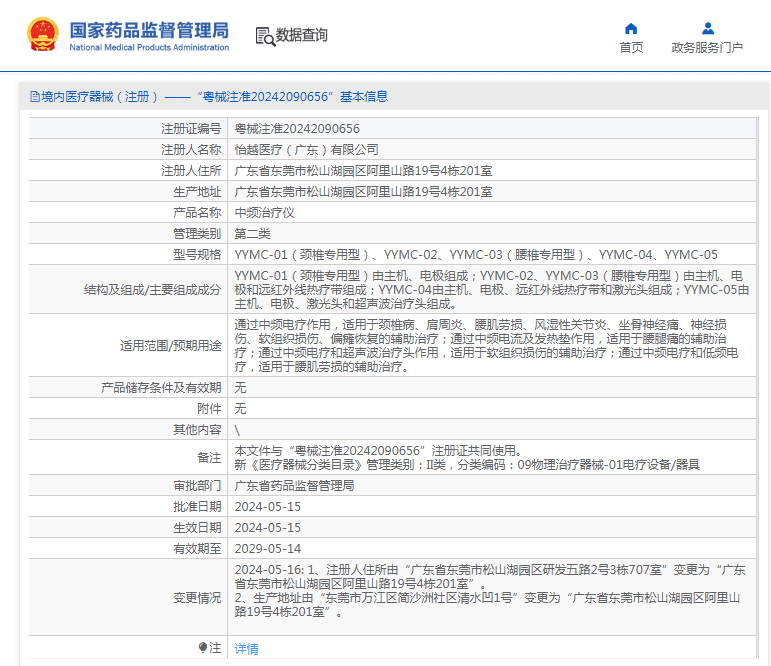
Task: Click the 其他内容 label
Action: click(x=197, y=430)
